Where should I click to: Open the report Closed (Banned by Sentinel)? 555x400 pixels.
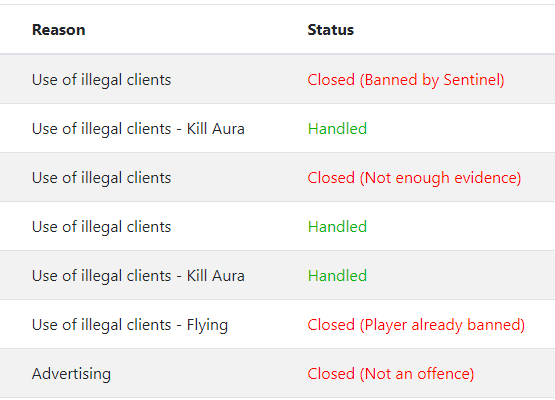[406, 80]
